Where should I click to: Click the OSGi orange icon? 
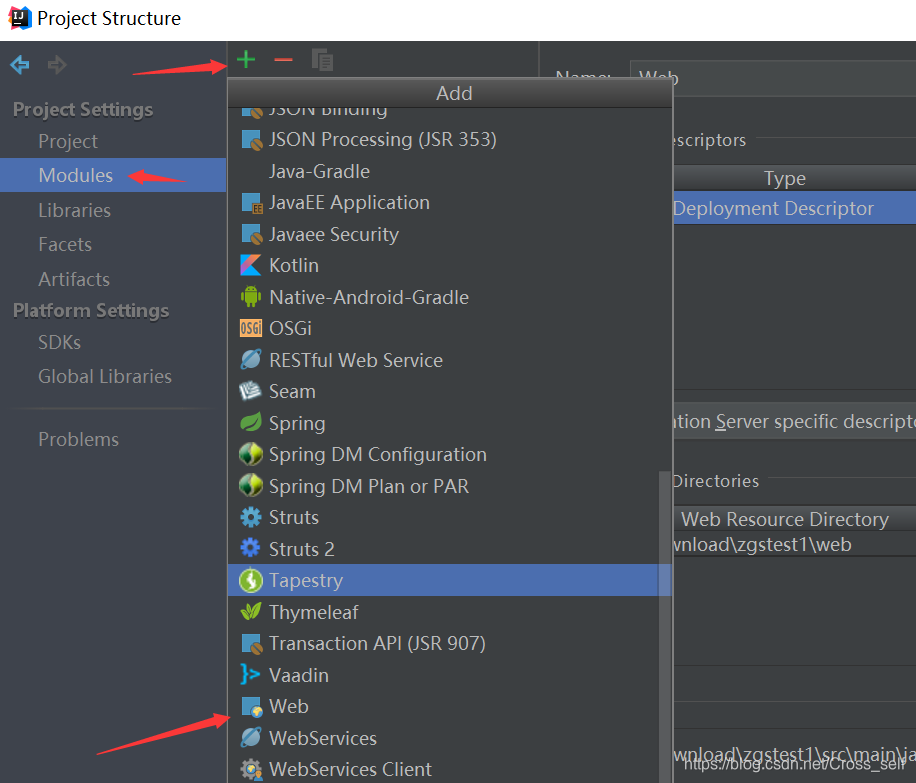pyautogui.click(x=251, y=328)
